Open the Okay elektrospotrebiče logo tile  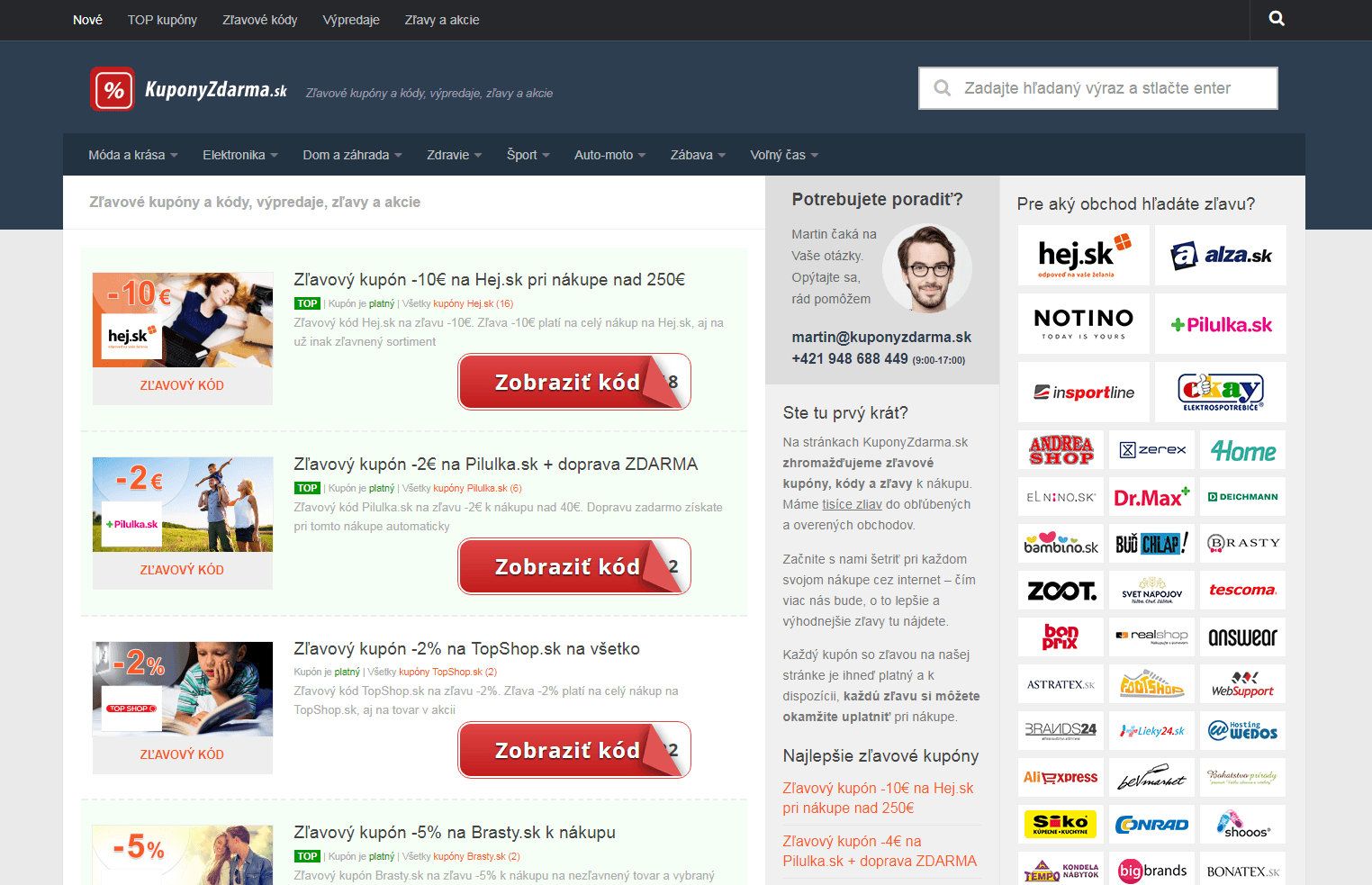point(1221,393)
